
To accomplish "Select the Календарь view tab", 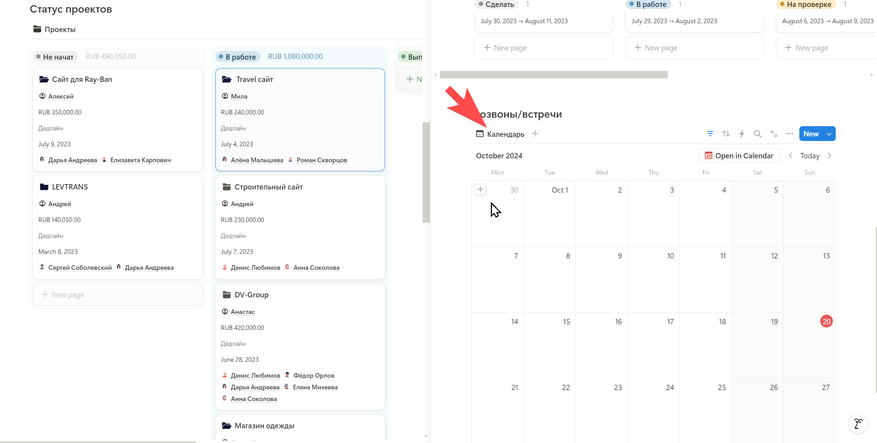I will coord(500,134).
